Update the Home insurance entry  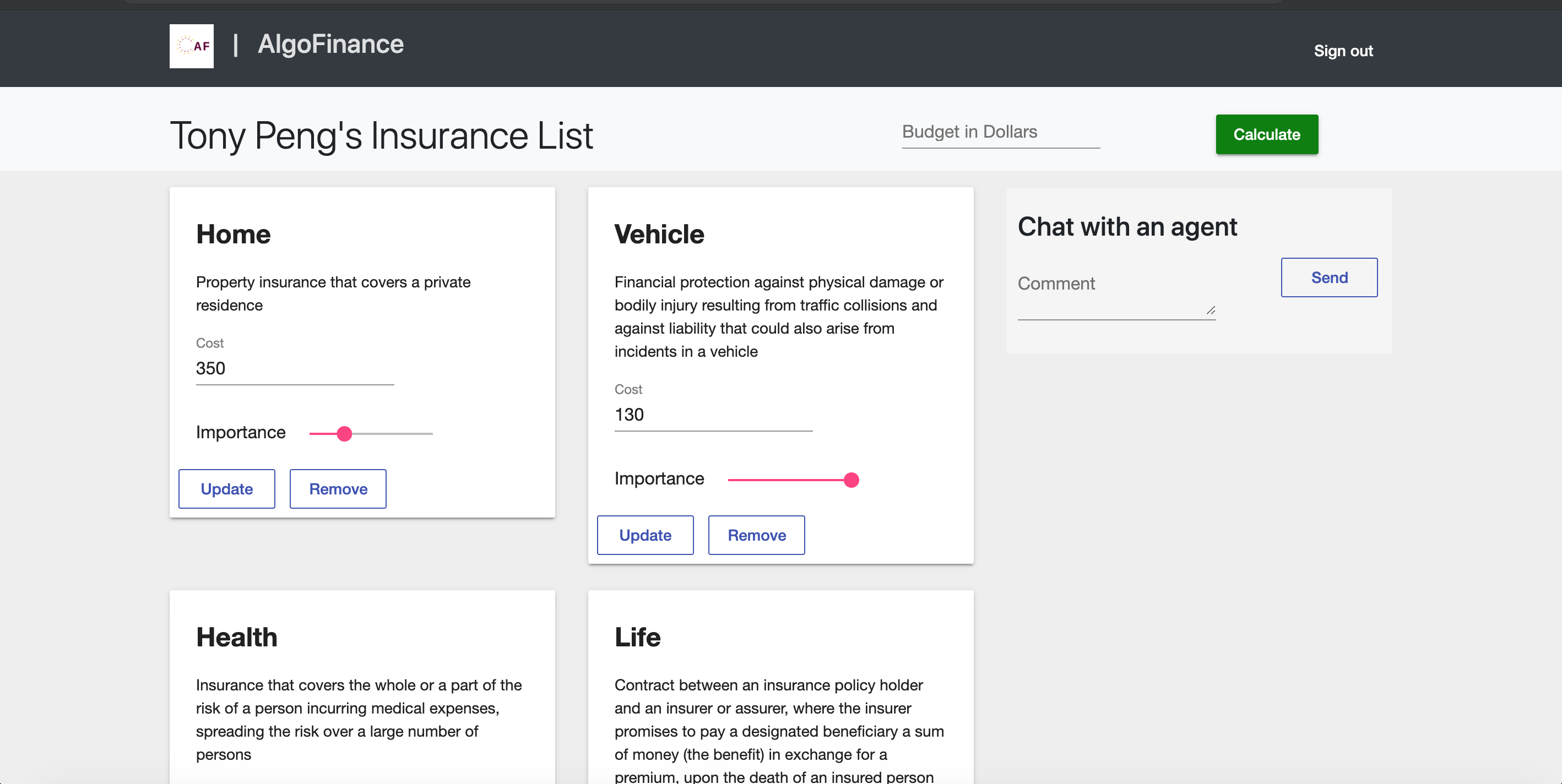[x=226, y=489]
